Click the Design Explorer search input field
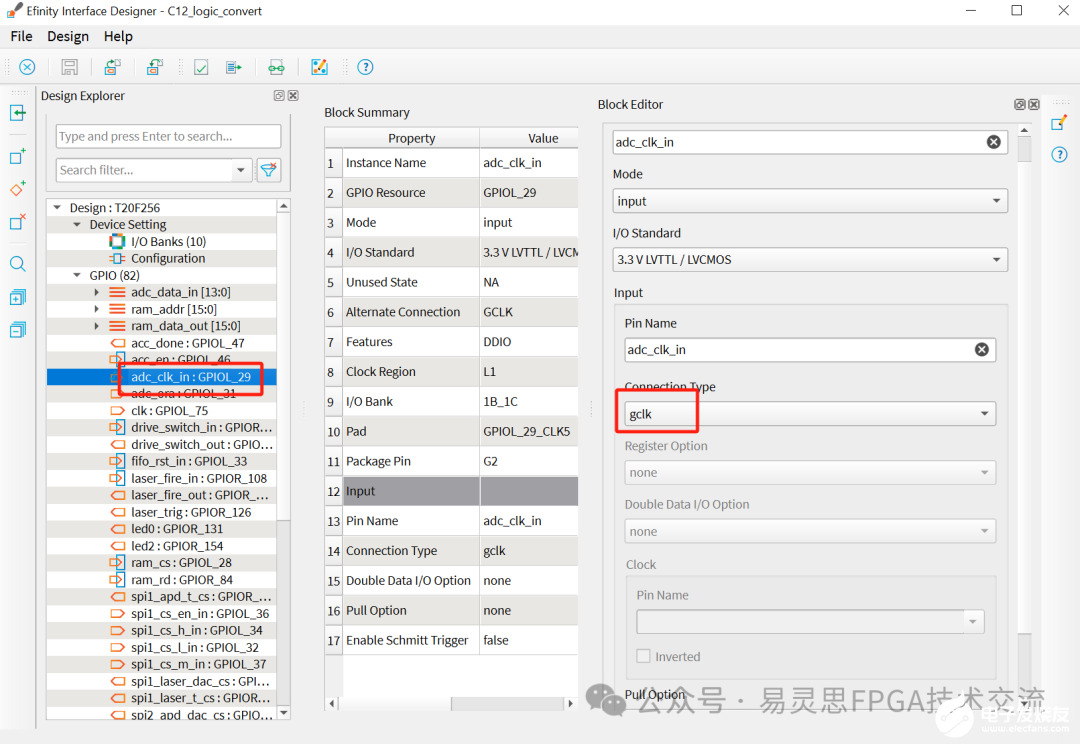Viewport: 1080px width, 744px height. (168, 136)
